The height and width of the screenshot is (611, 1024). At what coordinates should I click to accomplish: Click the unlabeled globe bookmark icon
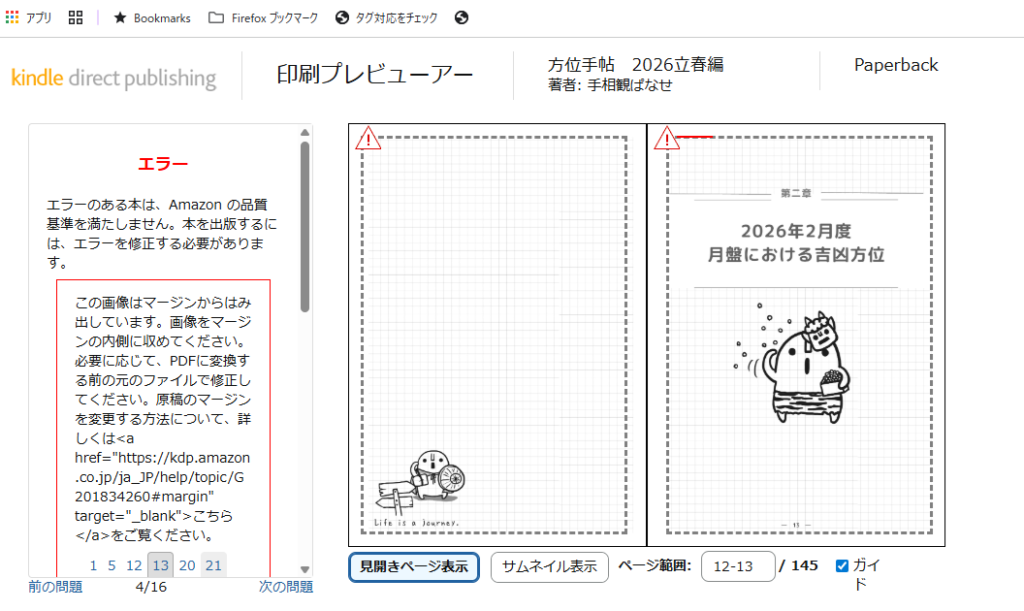click(461, 18)
